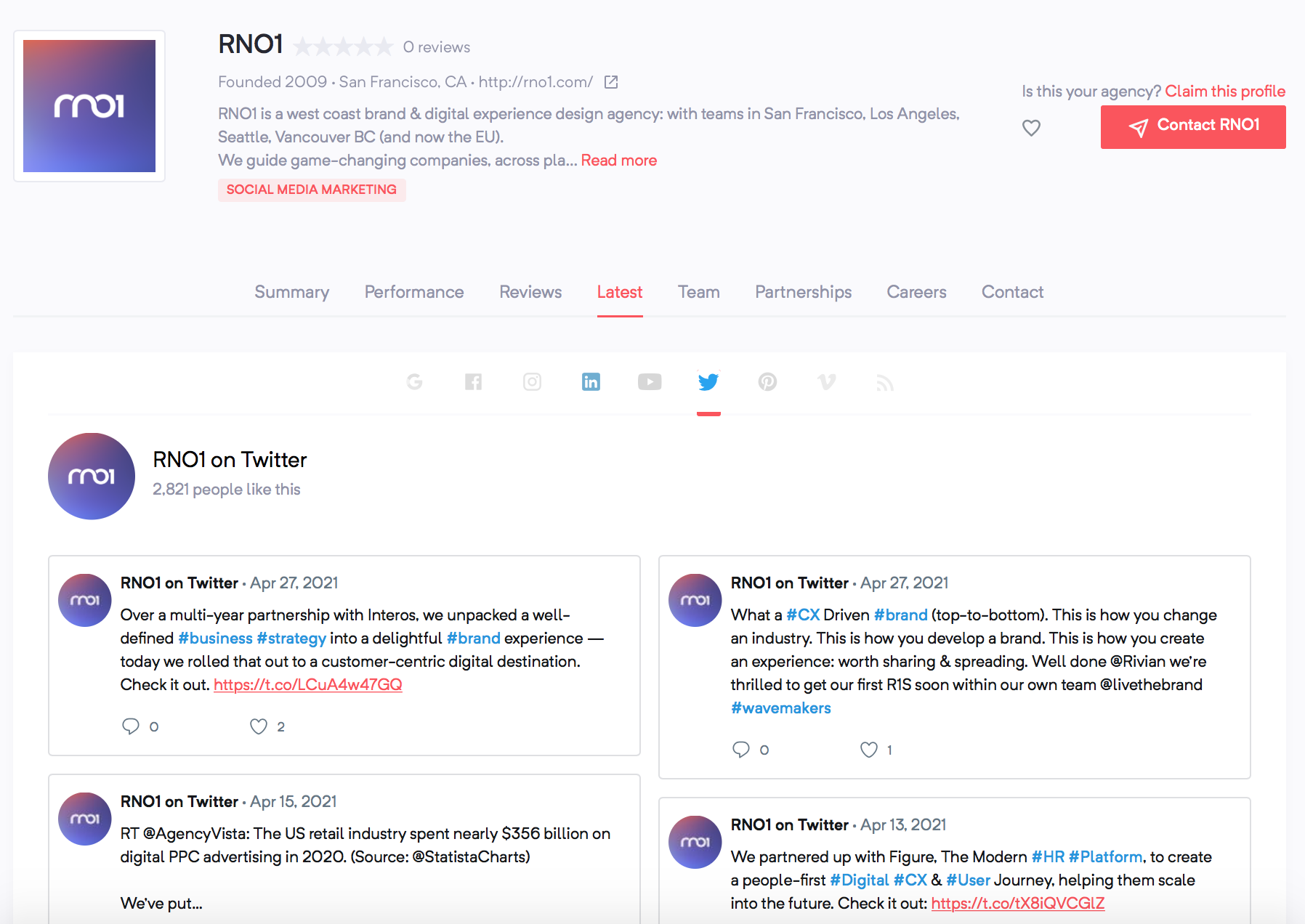Image resolution: width=1305 pixels, height=924 pixels.
Task: Click the #strategy hashtag
Action: pos(291,639)
